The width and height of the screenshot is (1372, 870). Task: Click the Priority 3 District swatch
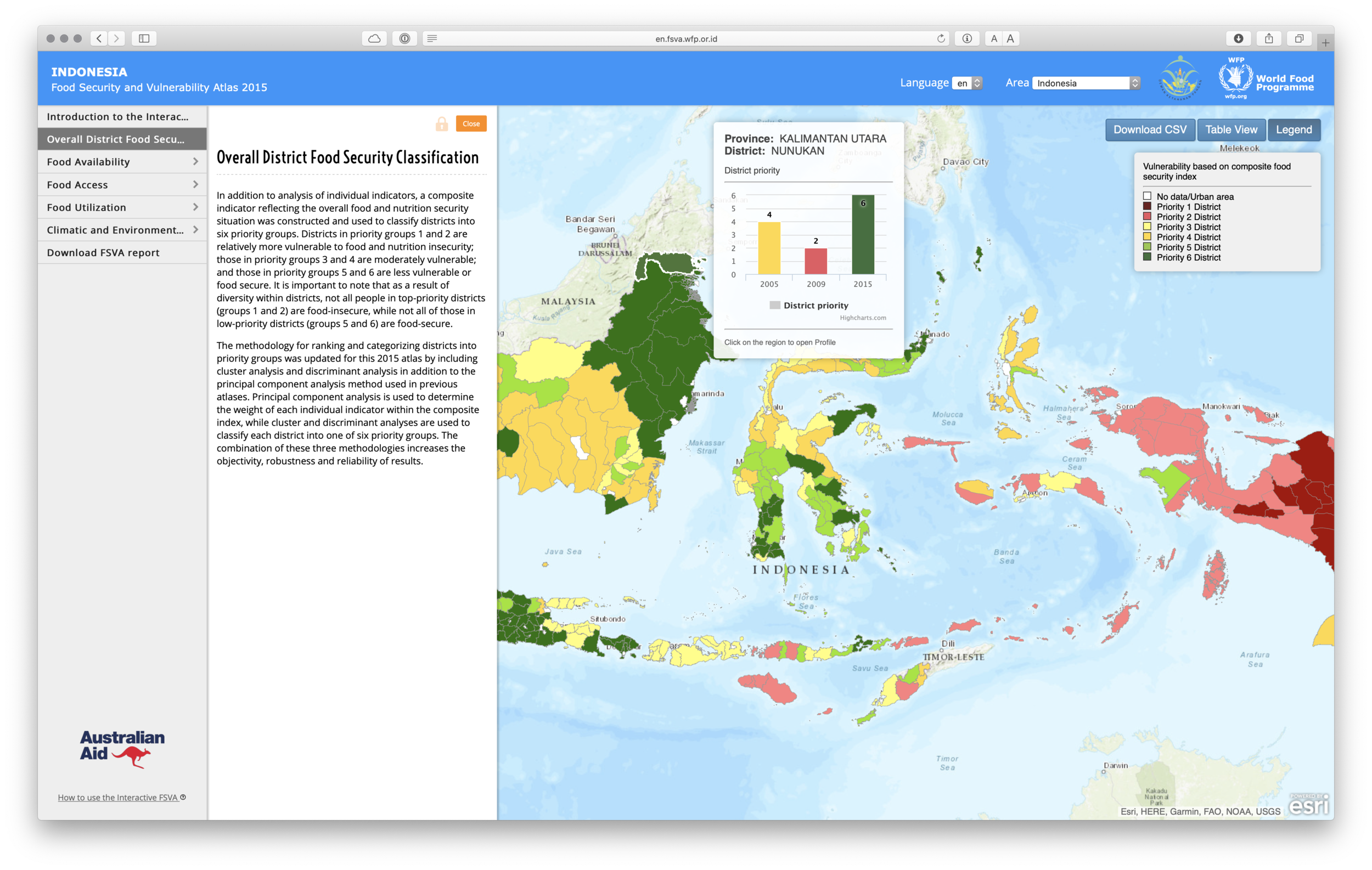click(1147, 227)
